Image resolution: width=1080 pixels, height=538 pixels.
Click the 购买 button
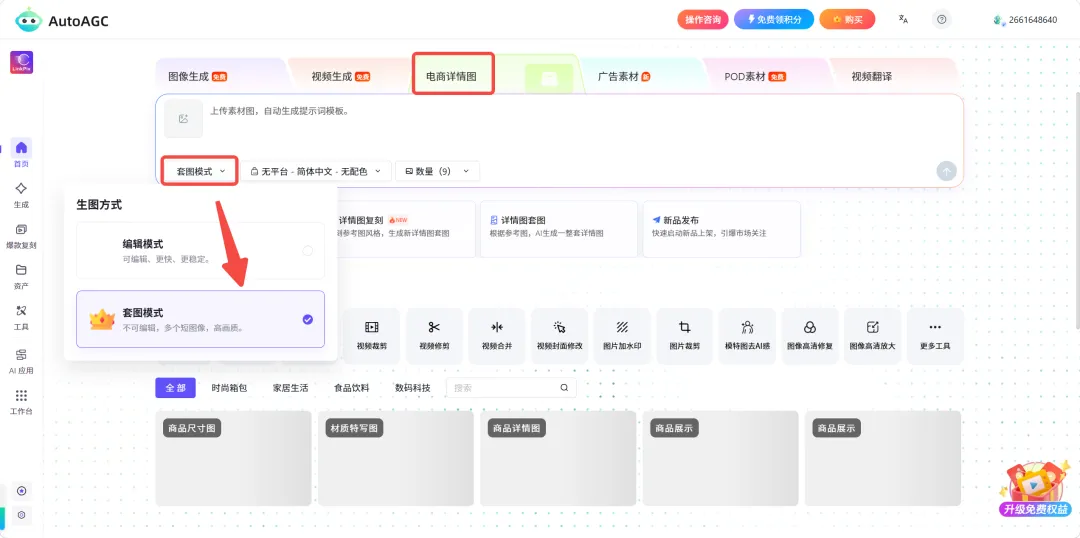[847, 19]
